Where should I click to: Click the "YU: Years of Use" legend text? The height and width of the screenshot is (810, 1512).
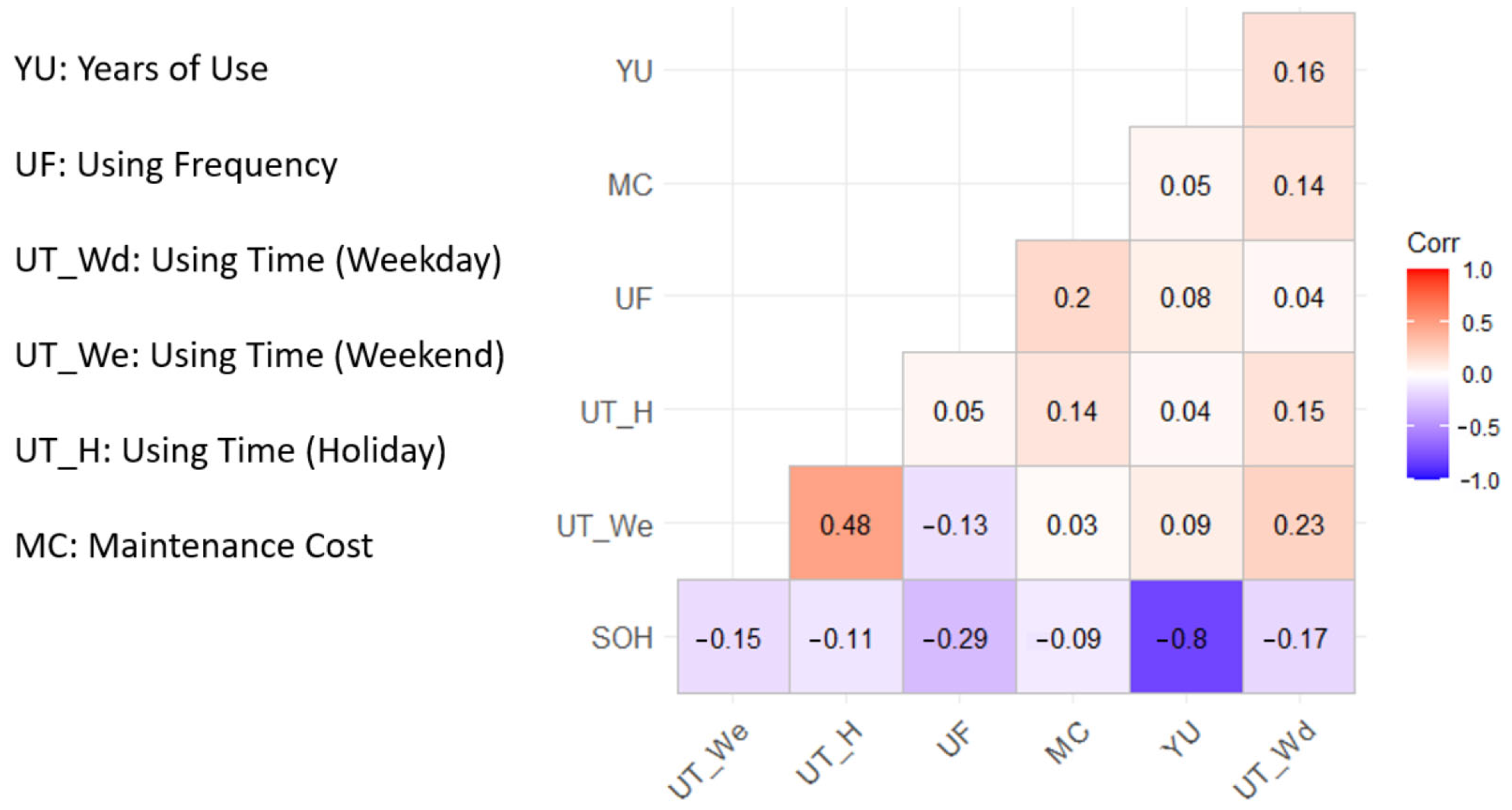[x=141, y=68]
